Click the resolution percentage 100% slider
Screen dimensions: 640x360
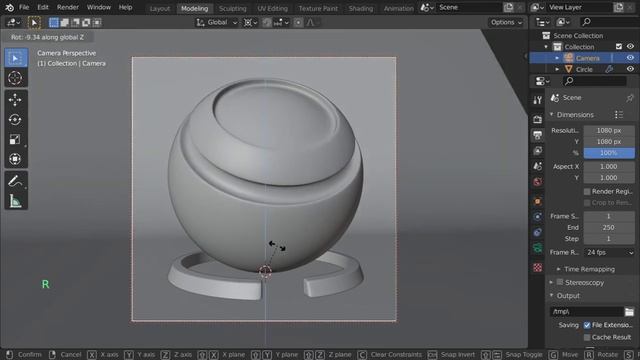pos(609,153)
